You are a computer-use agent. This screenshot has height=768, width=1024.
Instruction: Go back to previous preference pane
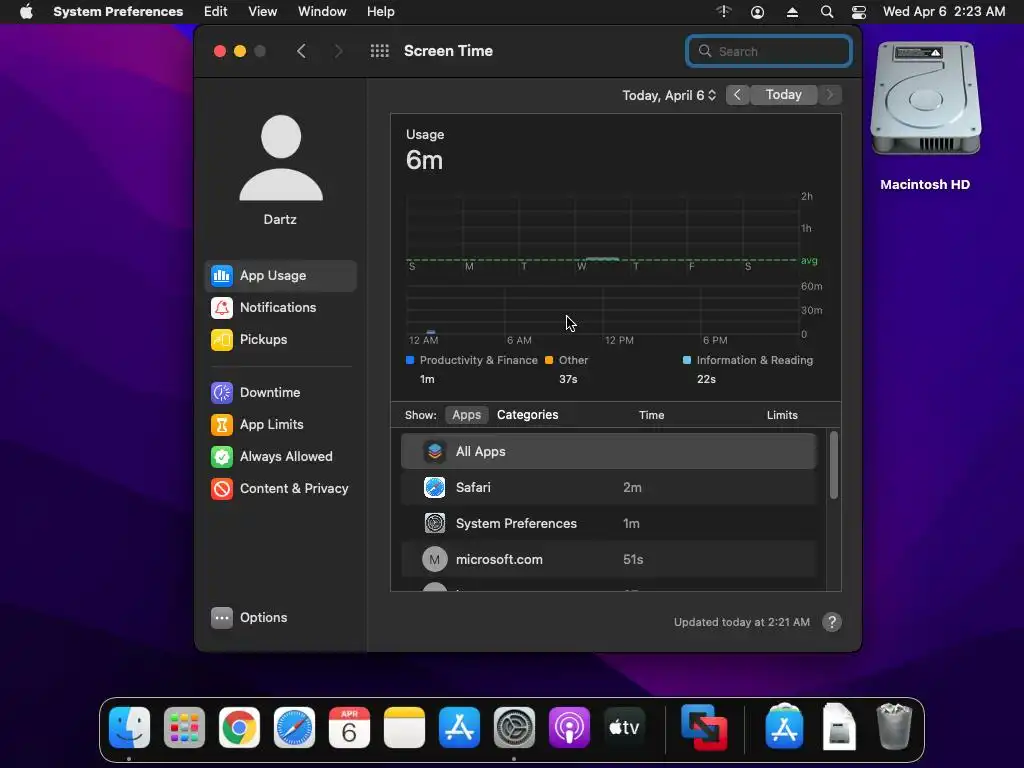301,51
